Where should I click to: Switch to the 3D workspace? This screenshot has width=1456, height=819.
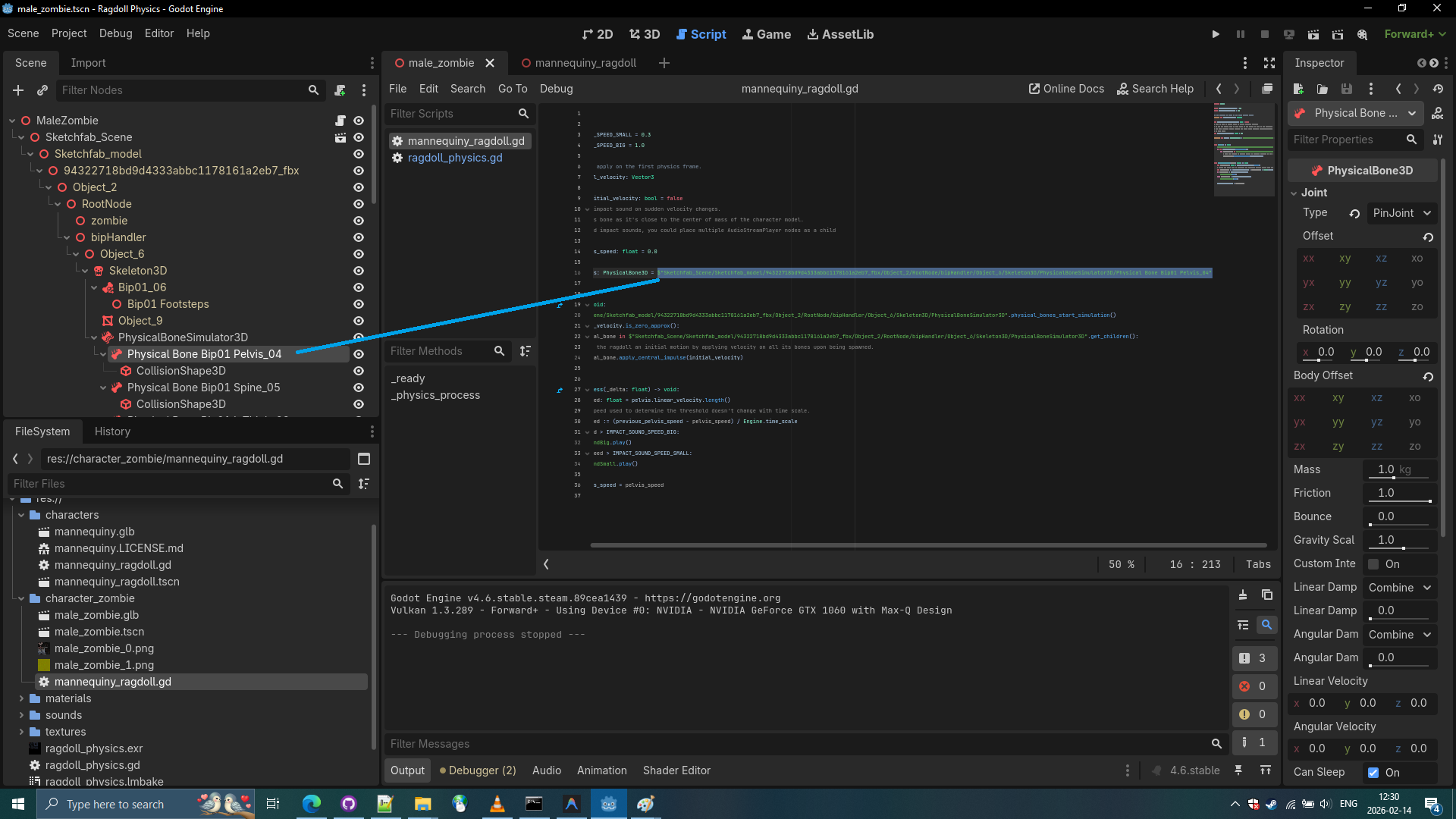click(x=645, y=34)
